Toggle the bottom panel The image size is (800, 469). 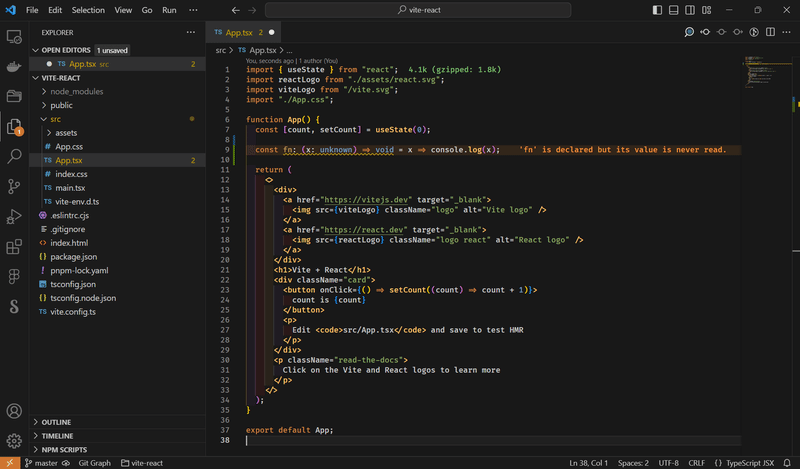(673, 10)
